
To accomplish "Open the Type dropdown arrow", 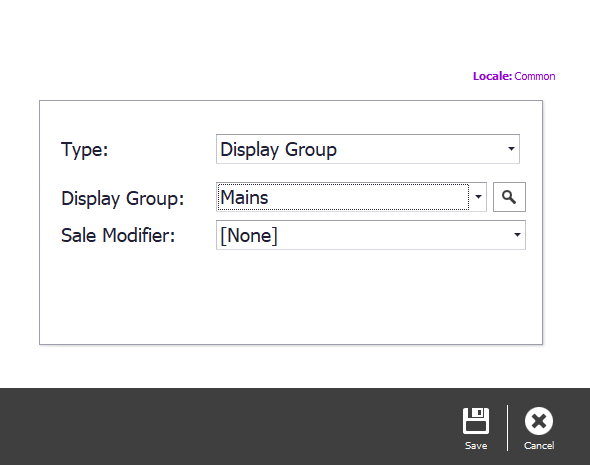I will (x=511, y=149).
